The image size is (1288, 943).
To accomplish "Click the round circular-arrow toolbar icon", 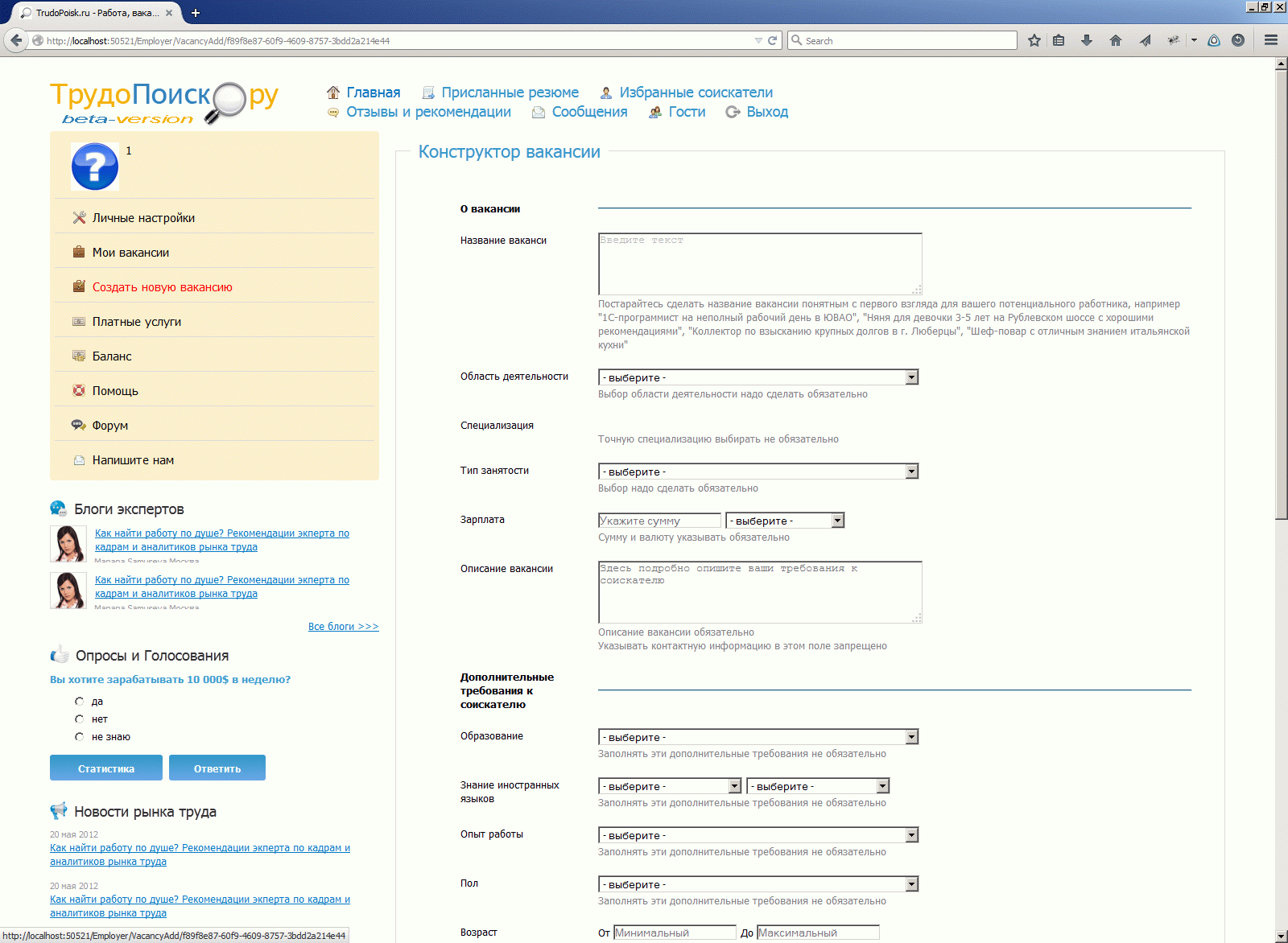I will pos(1238,40).
